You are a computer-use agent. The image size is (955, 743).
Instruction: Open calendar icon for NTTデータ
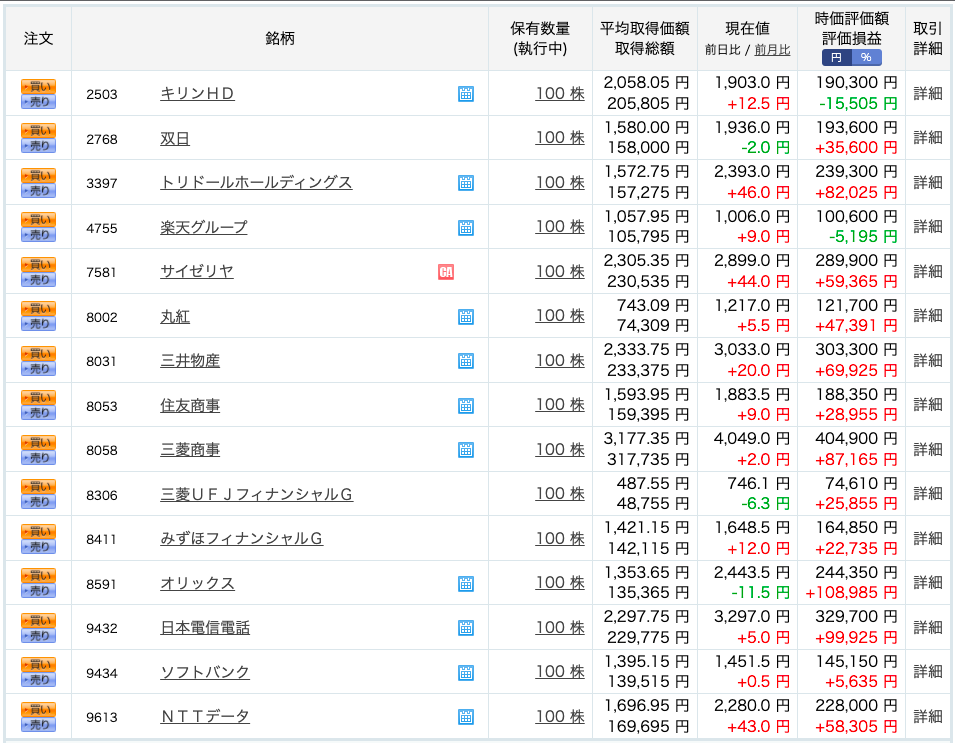[466, 717]
